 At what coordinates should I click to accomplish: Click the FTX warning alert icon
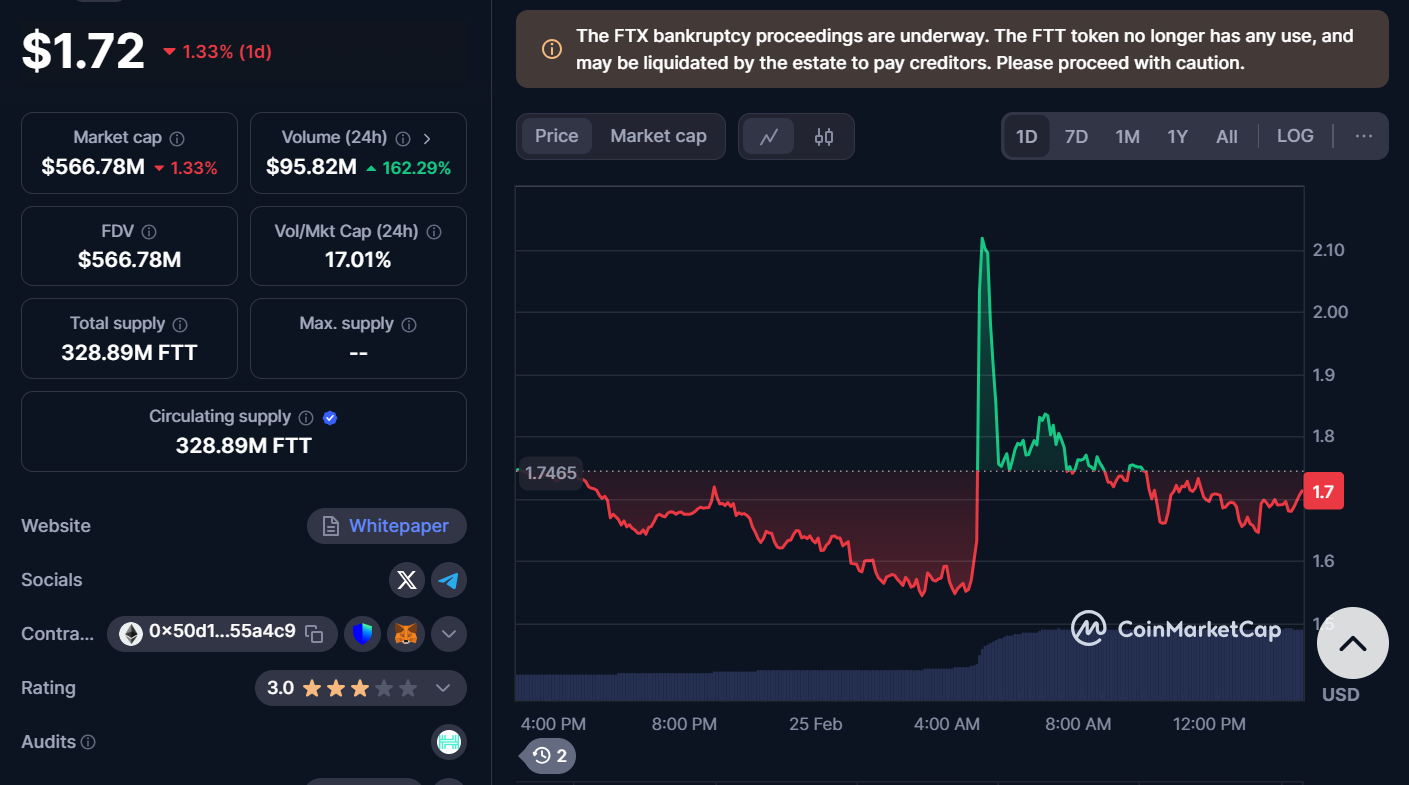coord(551,49)
